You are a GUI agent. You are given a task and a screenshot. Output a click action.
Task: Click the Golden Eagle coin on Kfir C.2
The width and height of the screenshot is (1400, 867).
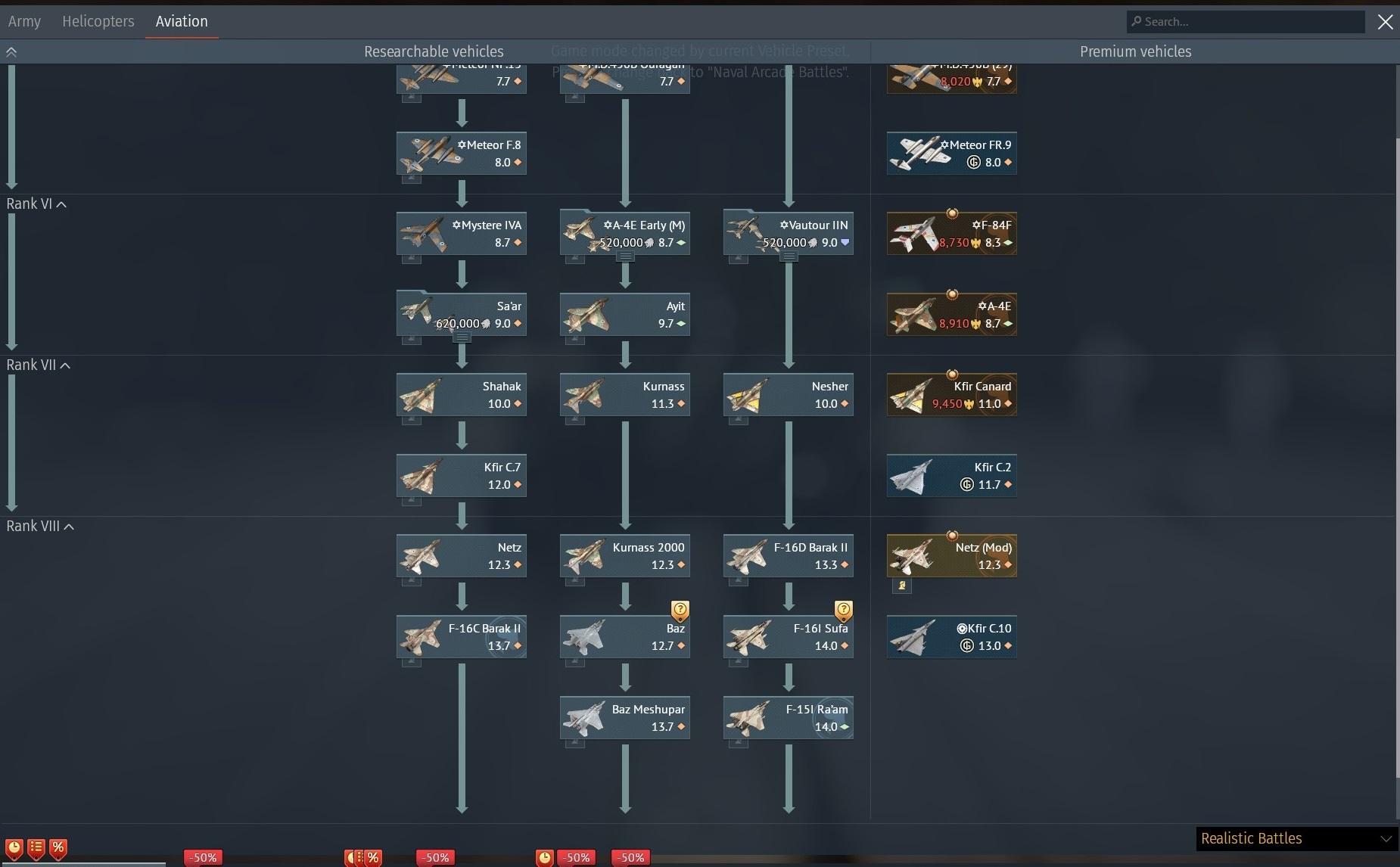pos(966,485)
